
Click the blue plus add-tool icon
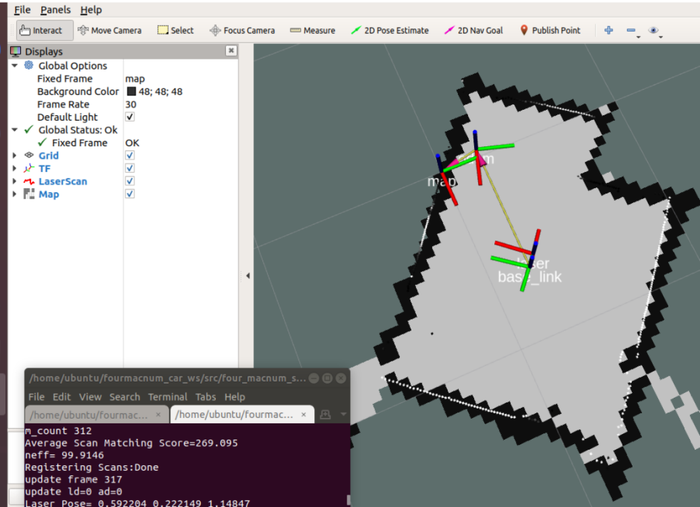tap(608, 30)
